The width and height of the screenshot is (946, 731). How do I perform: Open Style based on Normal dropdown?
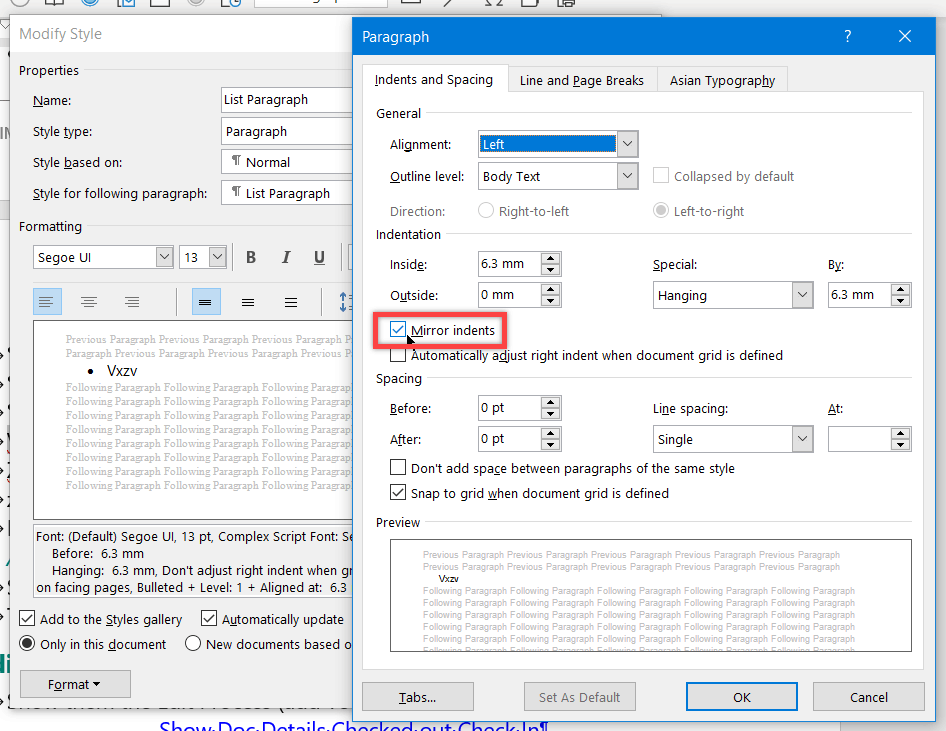click(x=287, y=162)
